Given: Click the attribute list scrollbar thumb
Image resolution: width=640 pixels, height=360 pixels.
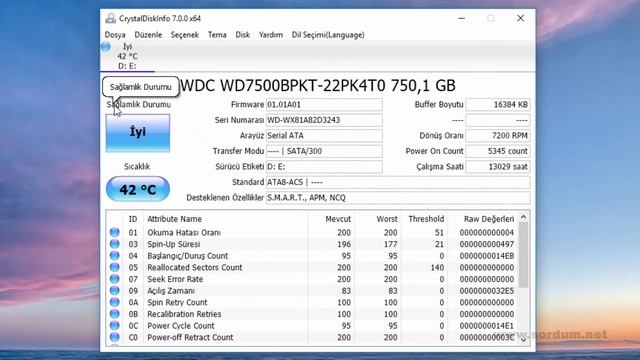Looking at the screenshot, I should point(524,255).
